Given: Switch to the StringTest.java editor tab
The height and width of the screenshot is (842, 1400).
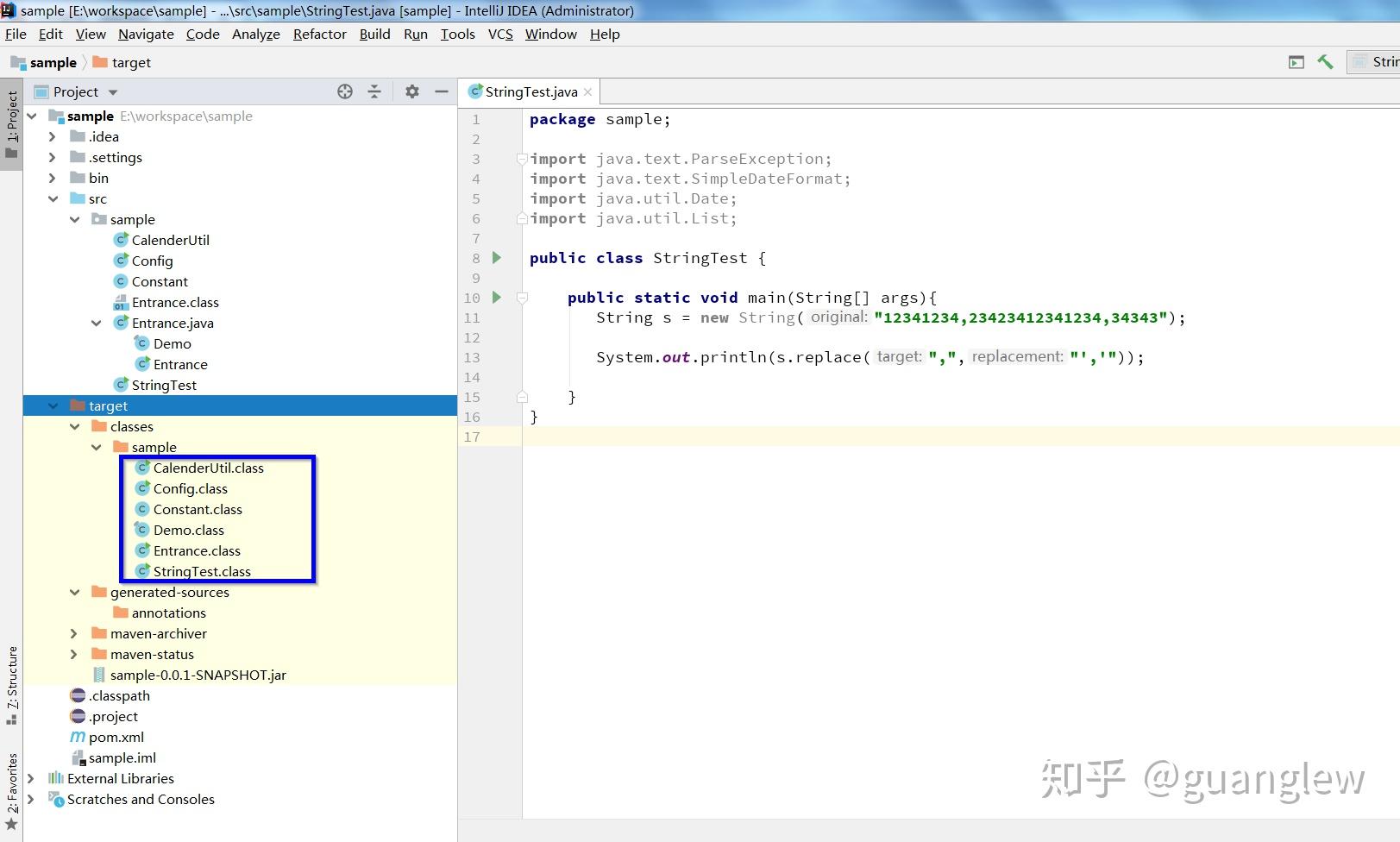Looking at the screenshot, I should tap(530, 91).
